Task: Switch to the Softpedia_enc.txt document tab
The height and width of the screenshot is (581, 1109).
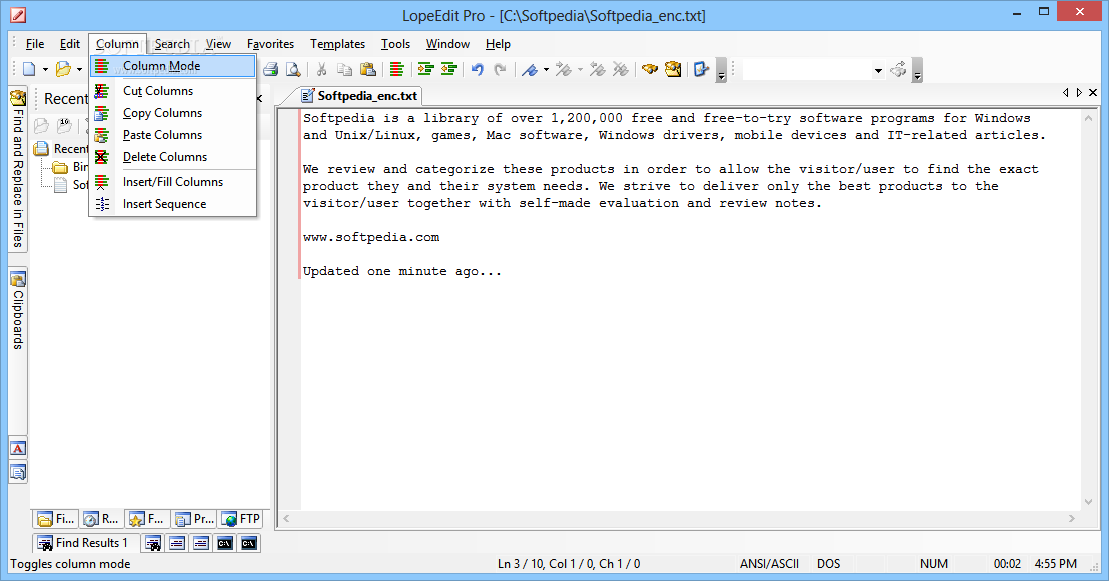Action: pos(359,96)
